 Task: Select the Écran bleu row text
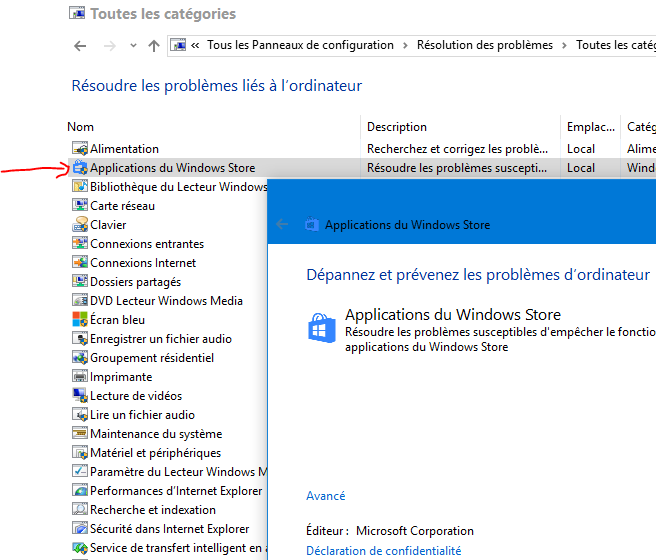point(117,320)
